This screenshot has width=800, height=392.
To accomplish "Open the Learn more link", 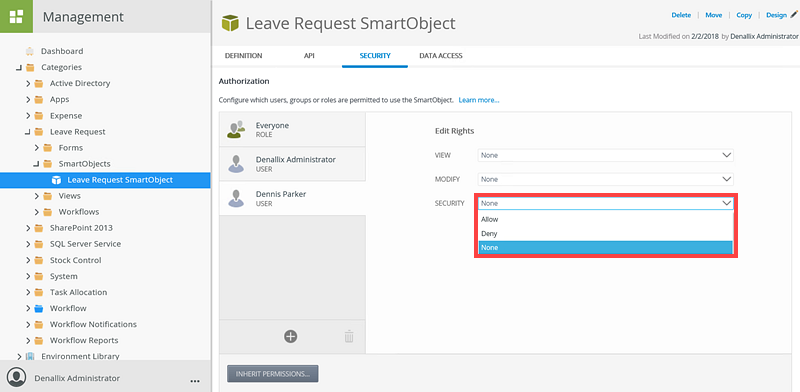I will 479,100.
